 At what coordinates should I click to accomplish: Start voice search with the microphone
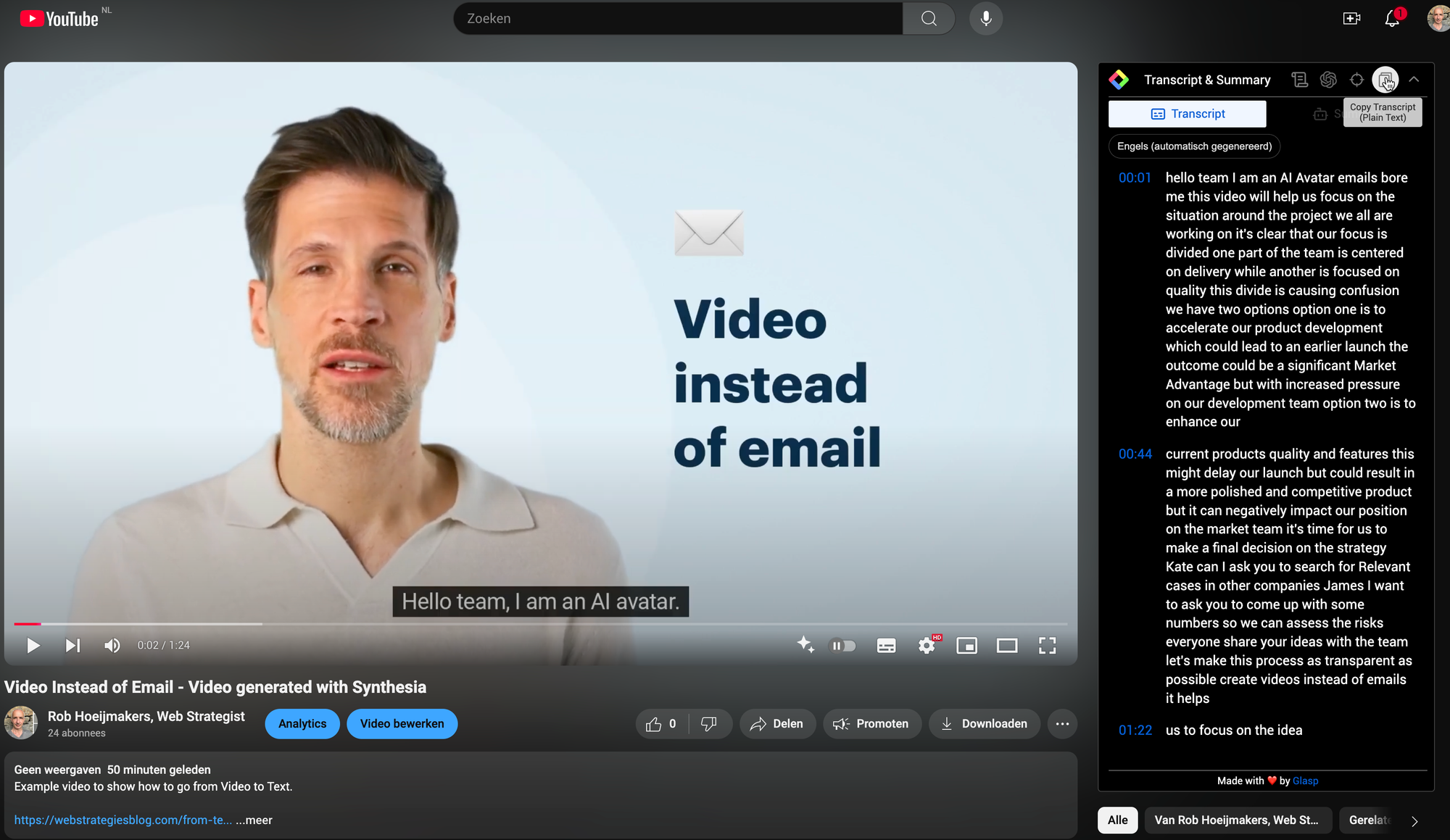[985, 19]
